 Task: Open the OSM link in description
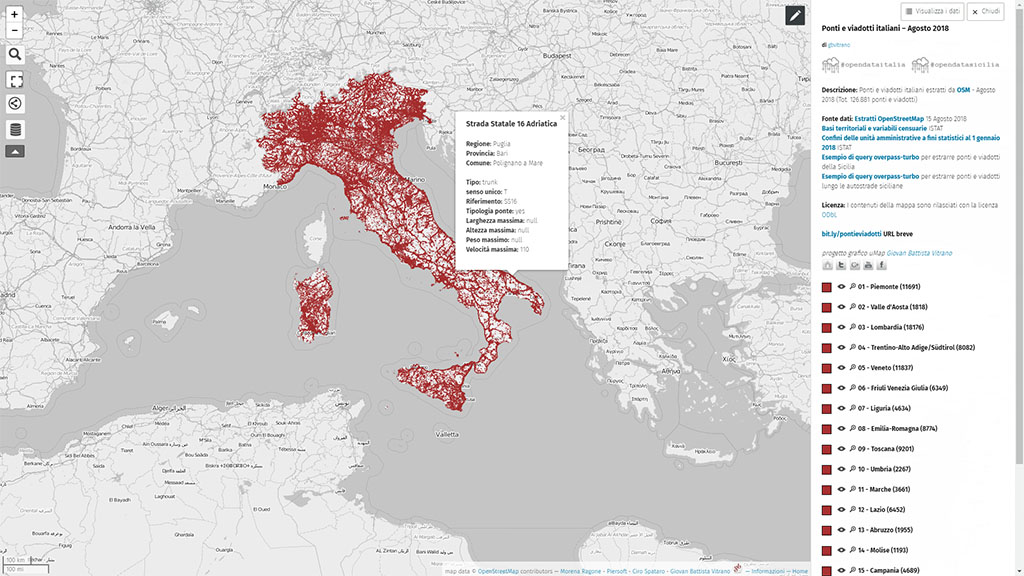point(963,90)
